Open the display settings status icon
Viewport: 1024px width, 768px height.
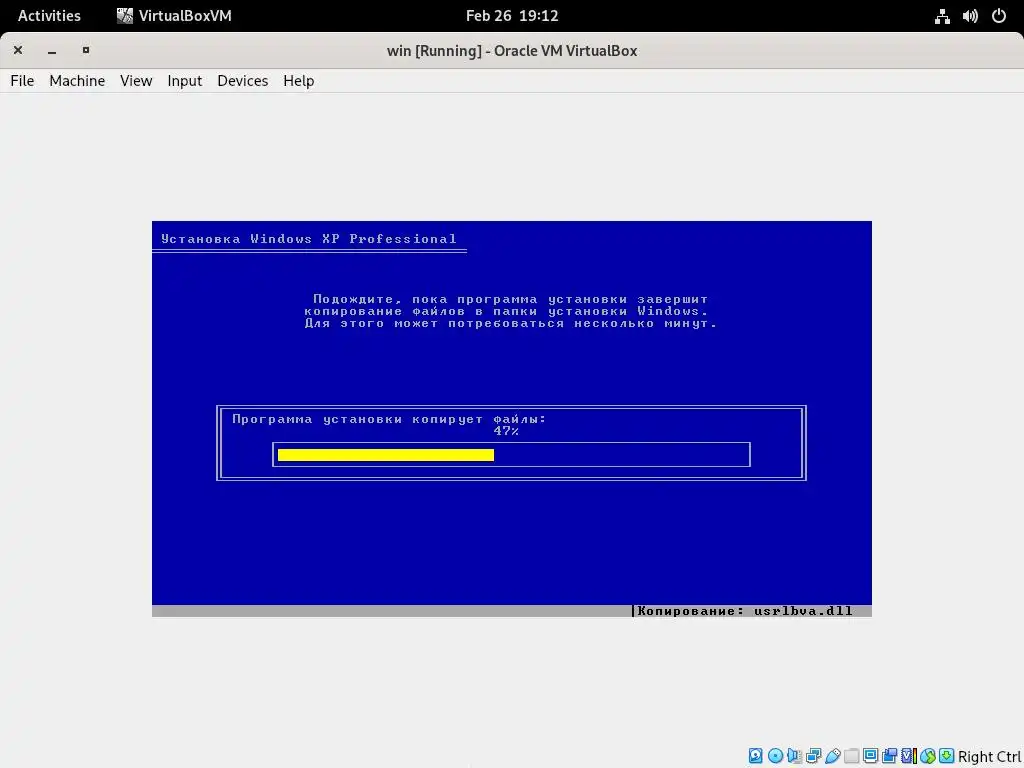pos(871,756)
